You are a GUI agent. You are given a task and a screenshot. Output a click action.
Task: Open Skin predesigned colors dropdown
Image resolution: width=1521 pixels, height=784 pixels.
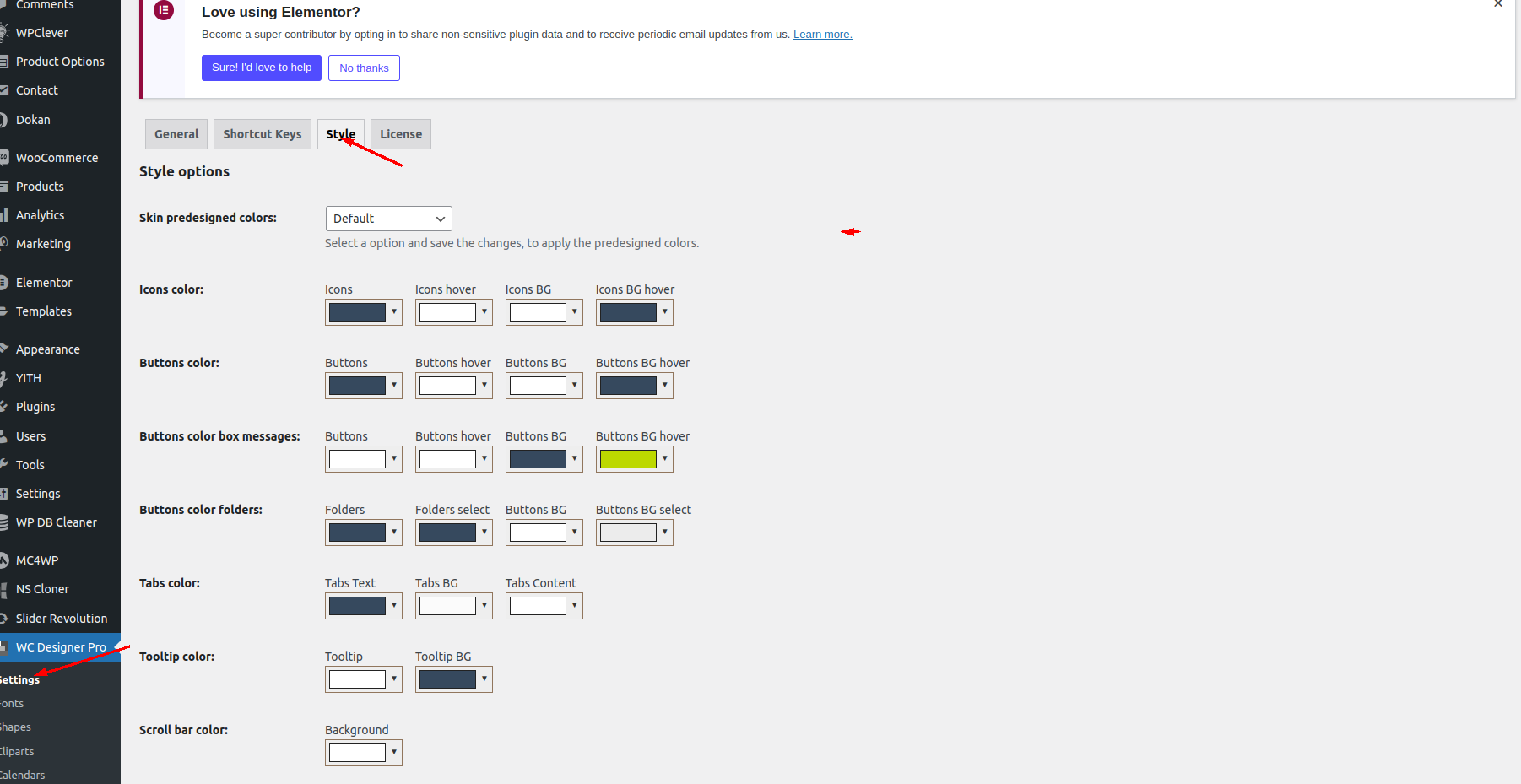(x=389, y=219)
